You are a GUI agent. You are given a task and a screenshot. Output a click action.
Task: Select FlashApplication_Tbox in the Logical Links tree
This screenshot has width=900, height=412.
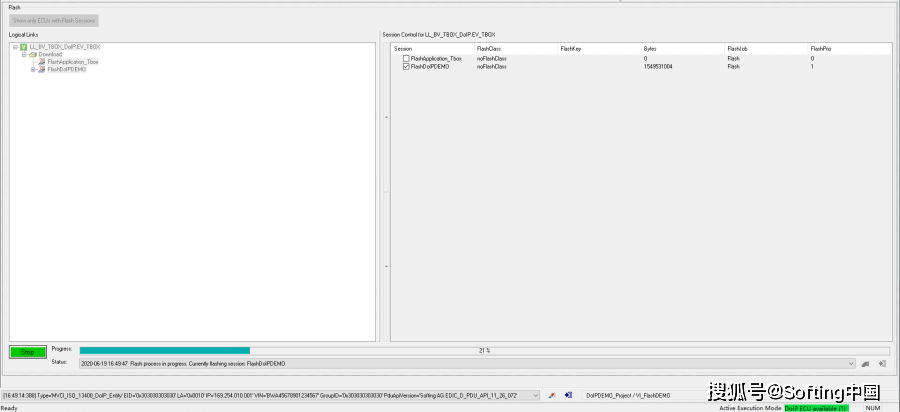pos(73,62)
